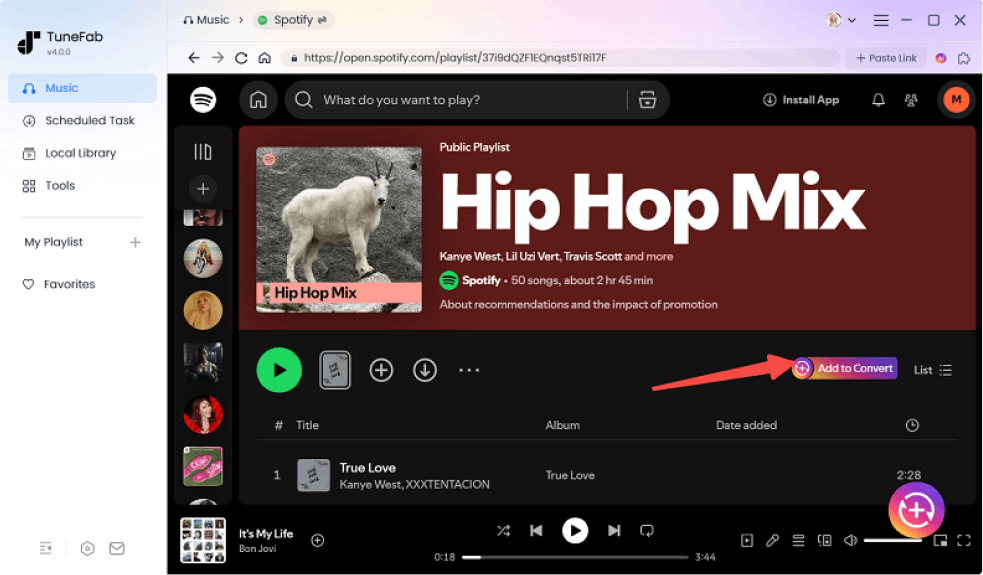
Task: Open Kanye West, Lil Uzi Vert description text
Action: tap(556, 256)
